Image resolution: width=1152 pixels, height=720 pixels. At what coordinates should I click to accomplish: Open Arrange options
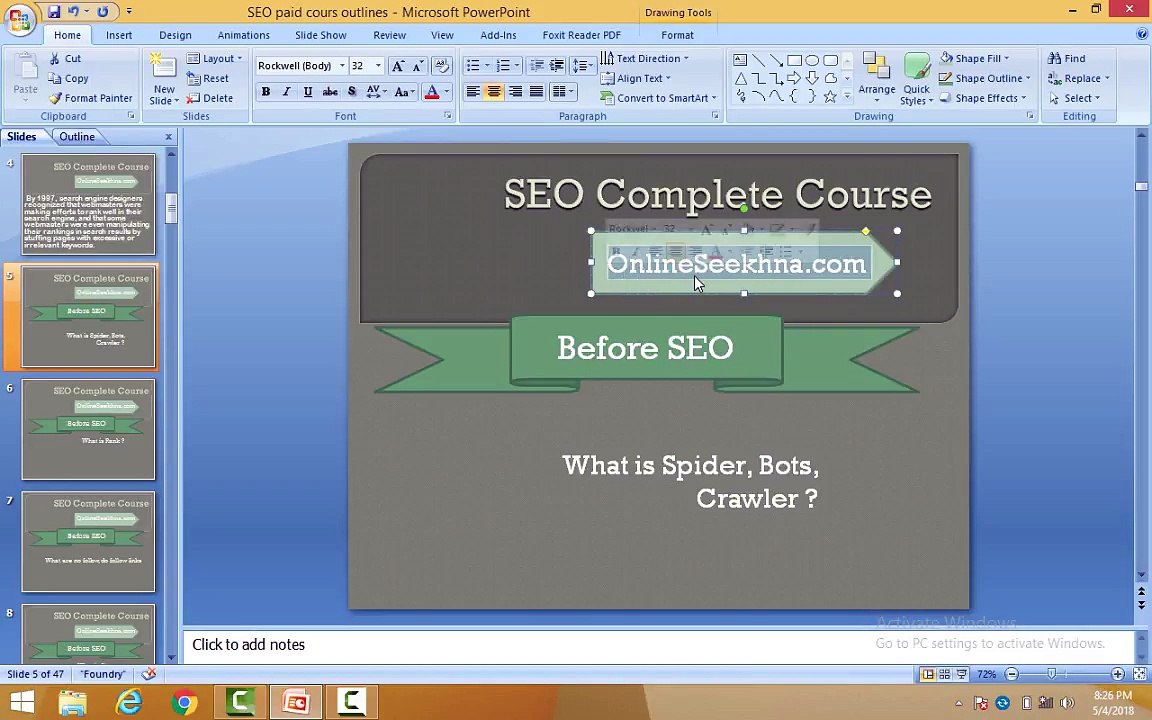coord(876,79)
